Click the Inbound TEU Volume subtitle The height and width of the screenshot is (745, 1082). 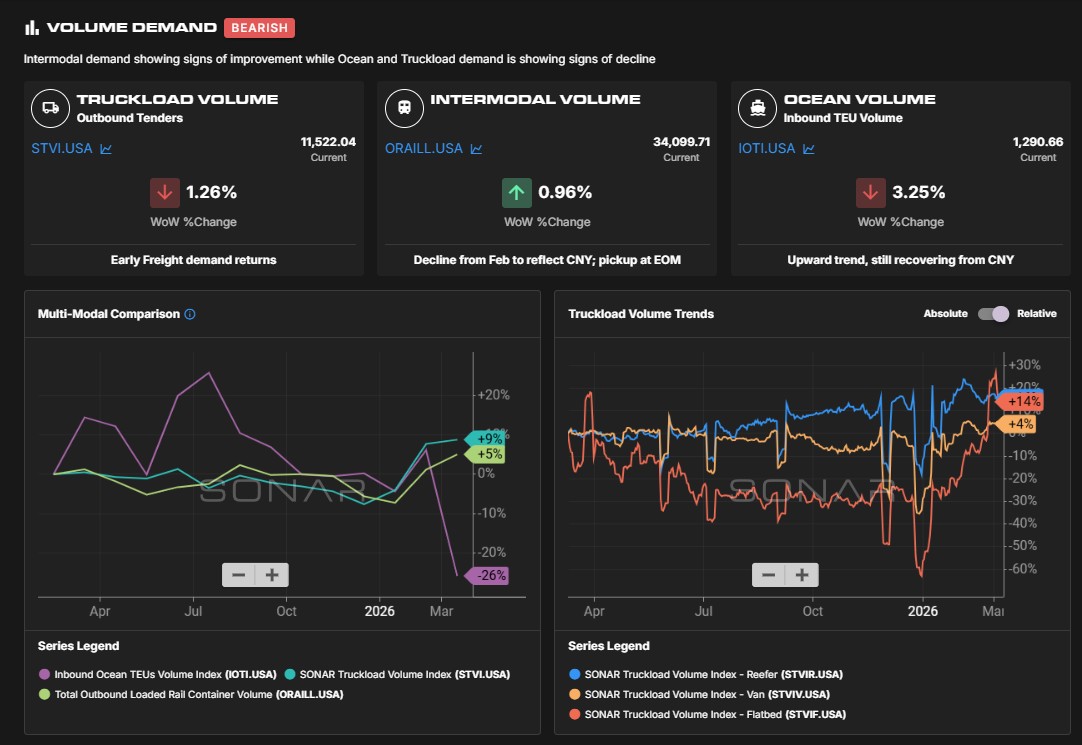[843, 118]
